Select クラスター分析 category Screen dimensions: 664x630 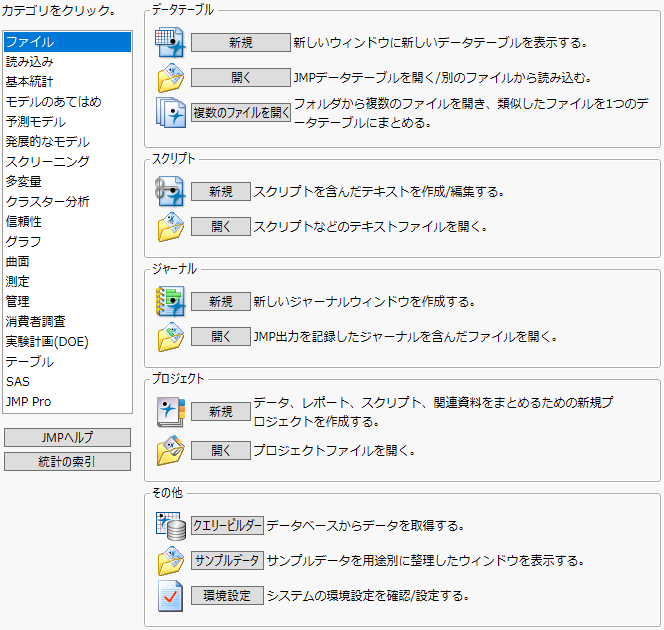coord(67,202)
